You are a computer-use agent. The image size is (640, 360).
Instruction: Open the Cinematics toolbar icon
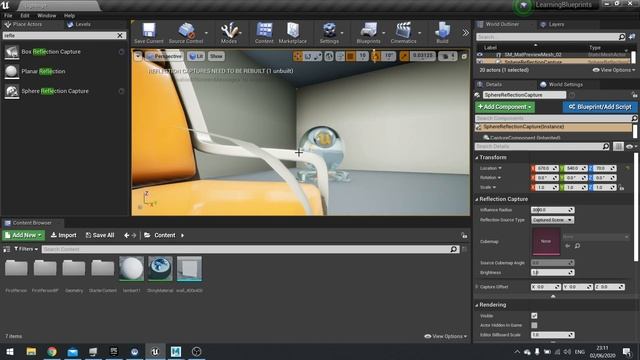403,33
